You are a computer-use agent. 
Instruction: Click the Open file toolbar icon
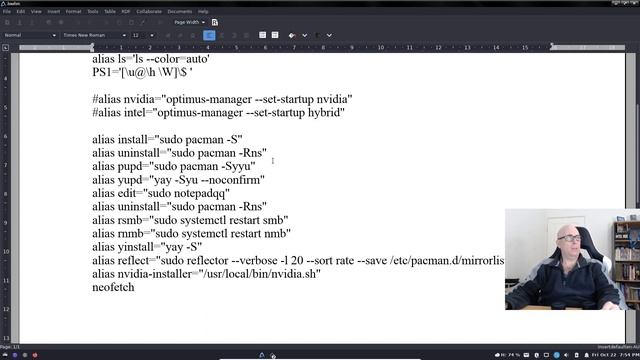pyautogui.click(x=19, y=22)
